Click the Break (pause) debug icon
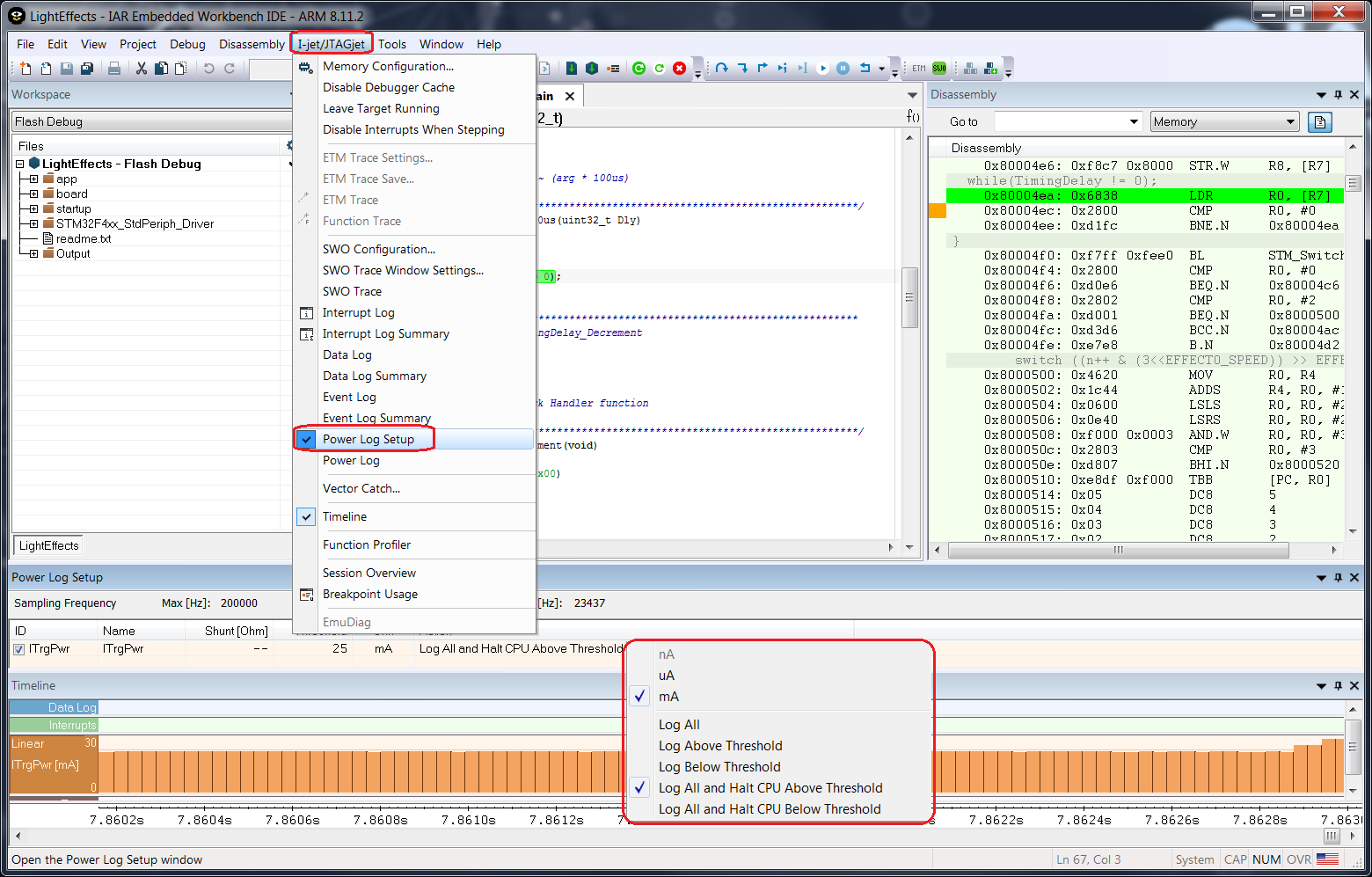 coord(843,69)
